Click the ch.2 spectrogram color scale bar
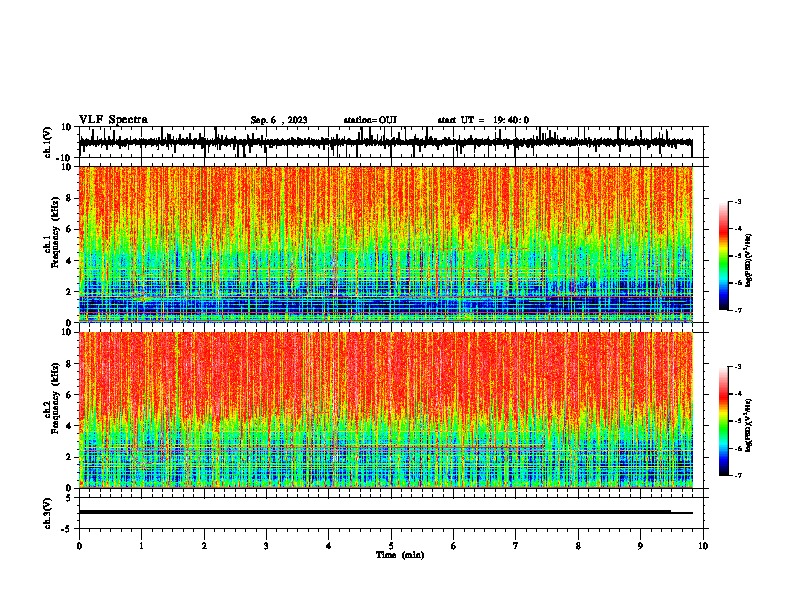The height and width of the screenshot is (612, 792). (x=723, y=421)
